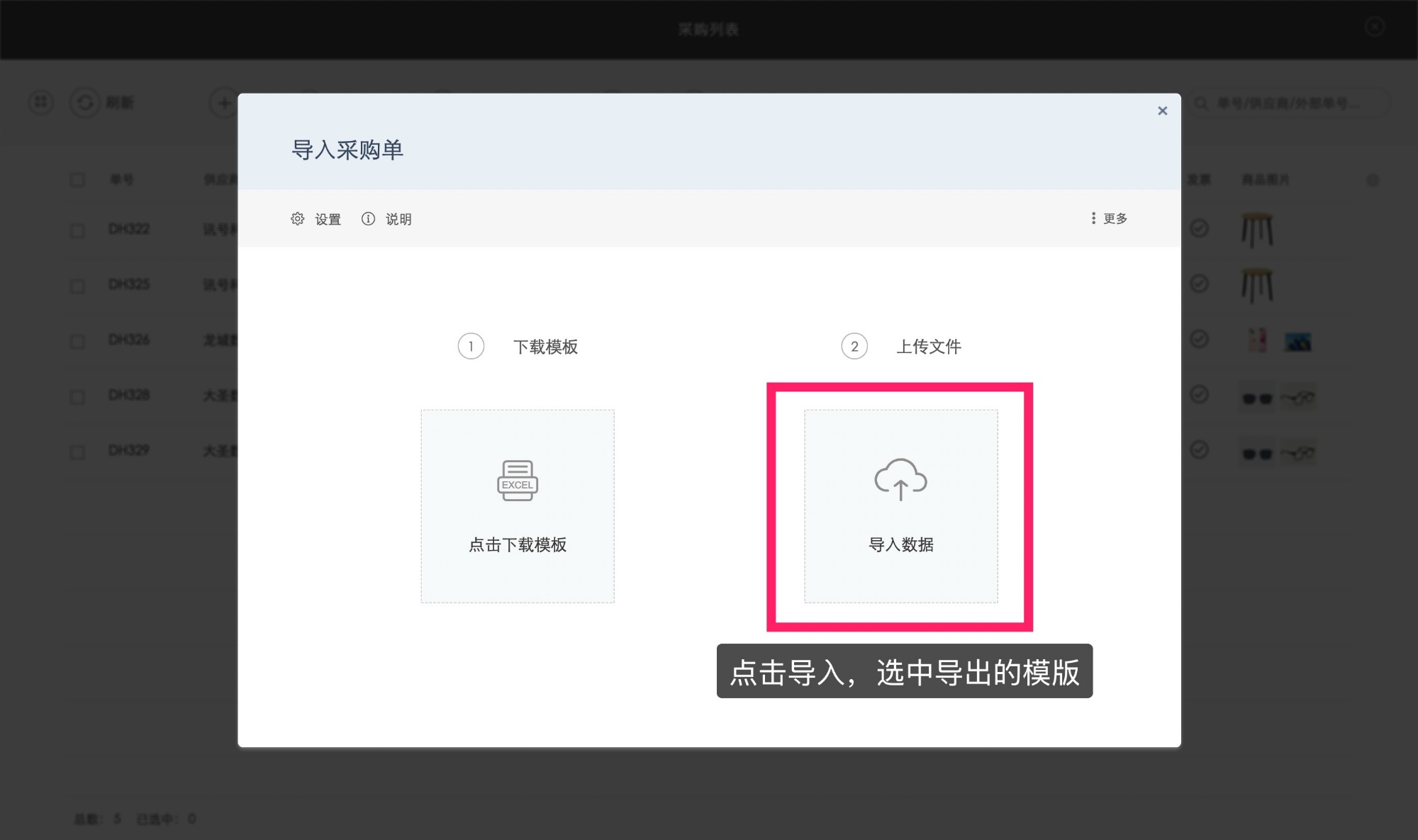
Task: Click the cloud upload icon under 上传文件
Action: coord(901,481)
